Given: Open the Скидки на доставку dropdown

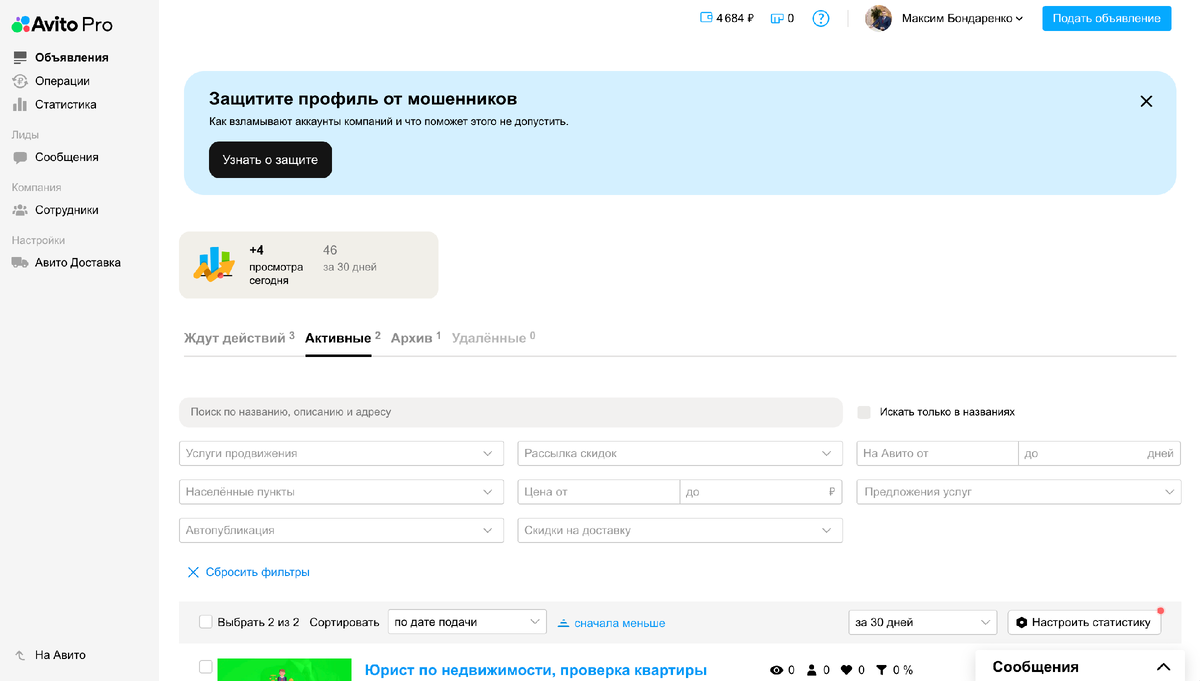Looking at the screenshot, I should [x=680, y=530].
